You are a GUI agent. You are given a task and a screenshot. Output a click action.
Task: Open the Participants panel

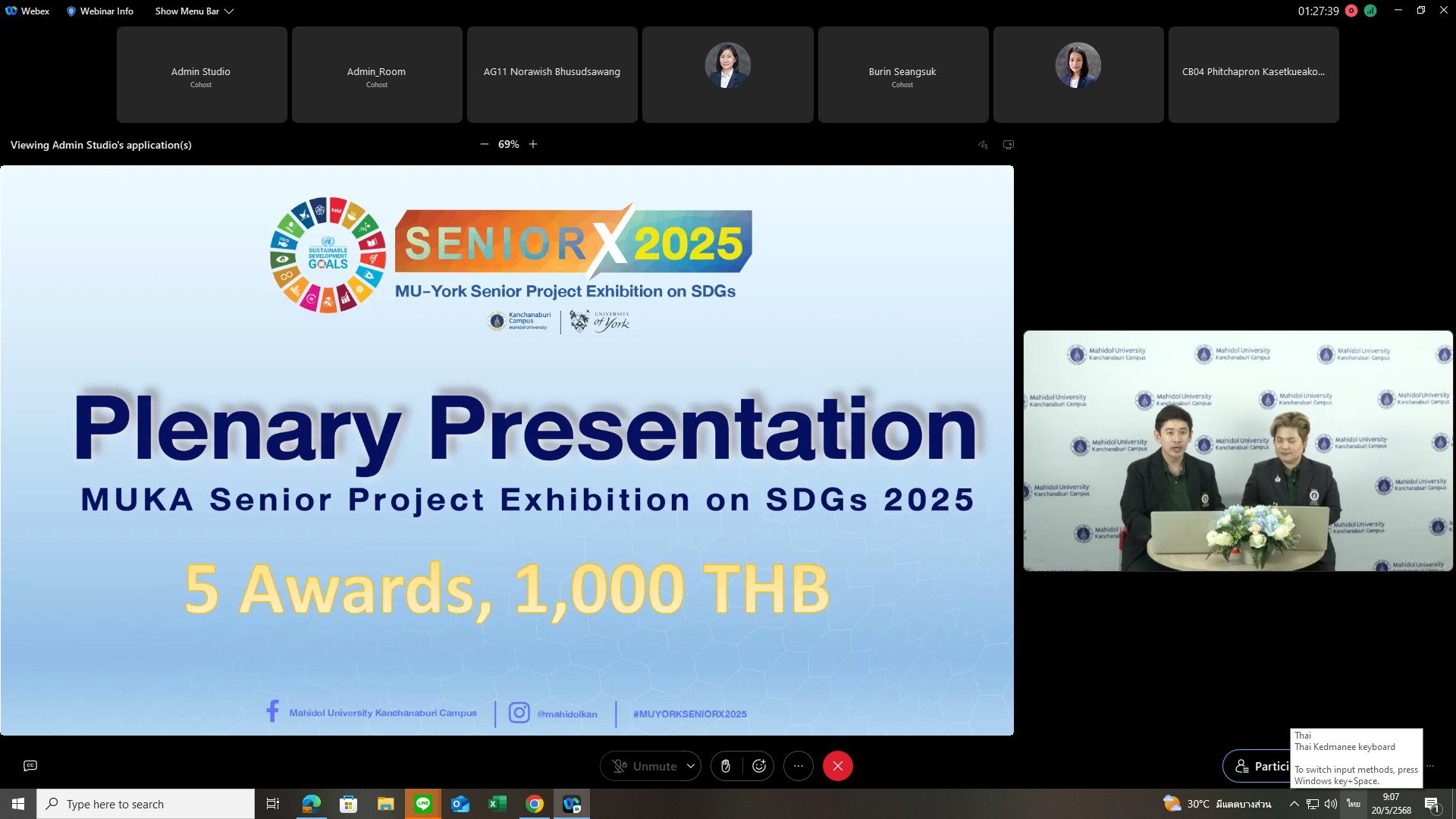click(x=1257, y=766)
